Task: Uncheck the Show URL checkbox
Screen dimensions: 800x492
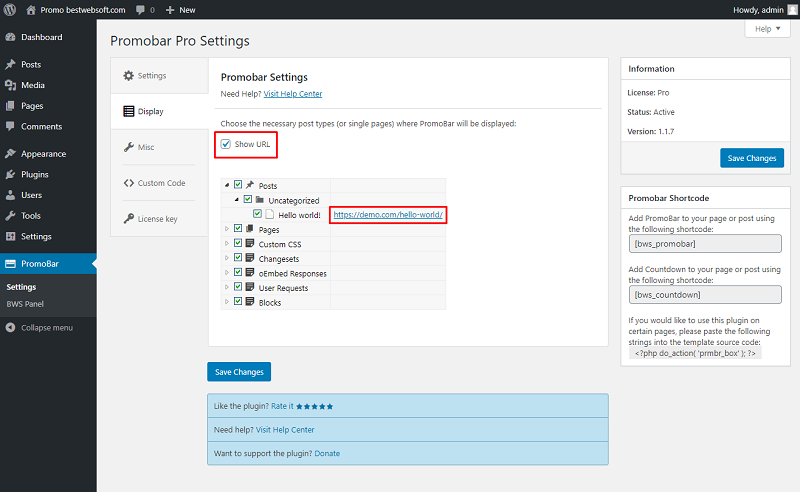Action: click(x=226, y=144)
